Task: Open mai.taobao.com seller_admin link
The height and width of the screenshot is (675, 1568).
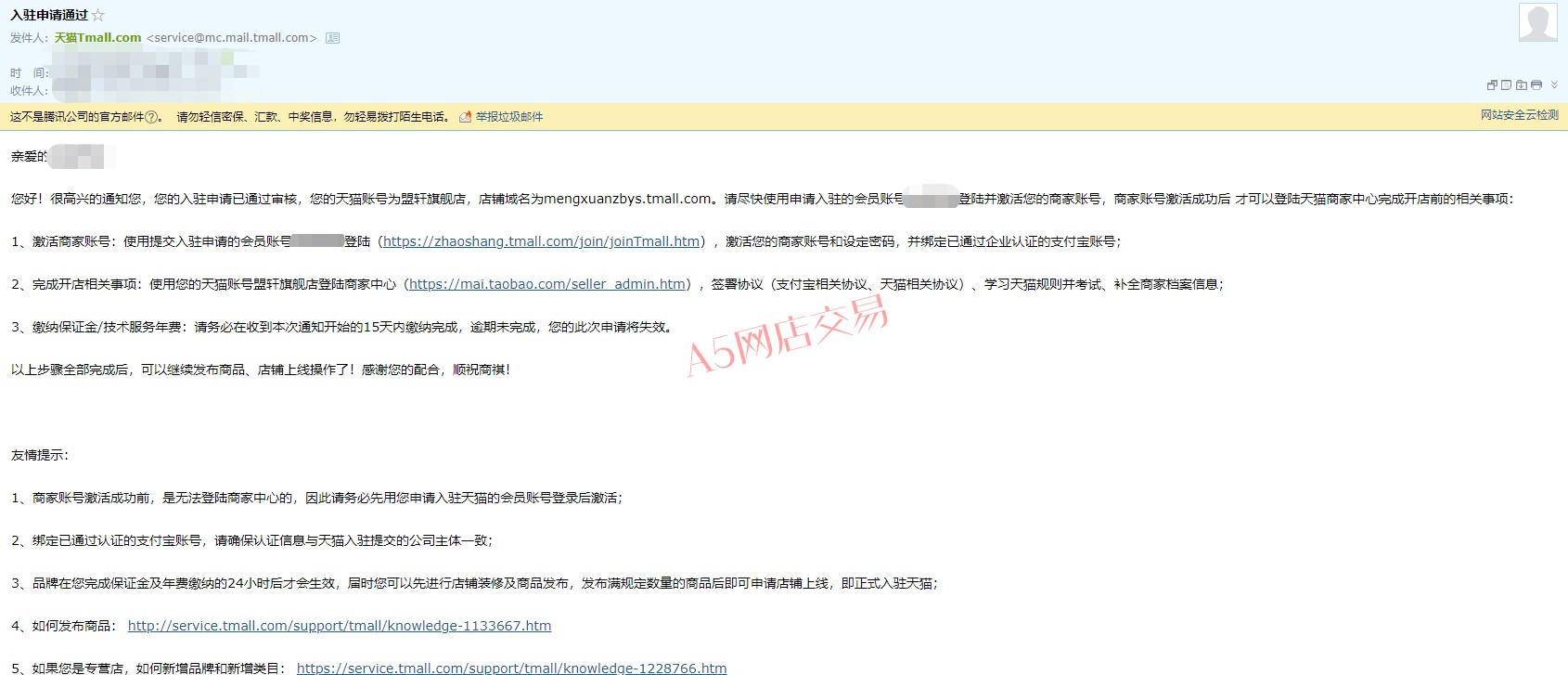Action: point(547,284)
